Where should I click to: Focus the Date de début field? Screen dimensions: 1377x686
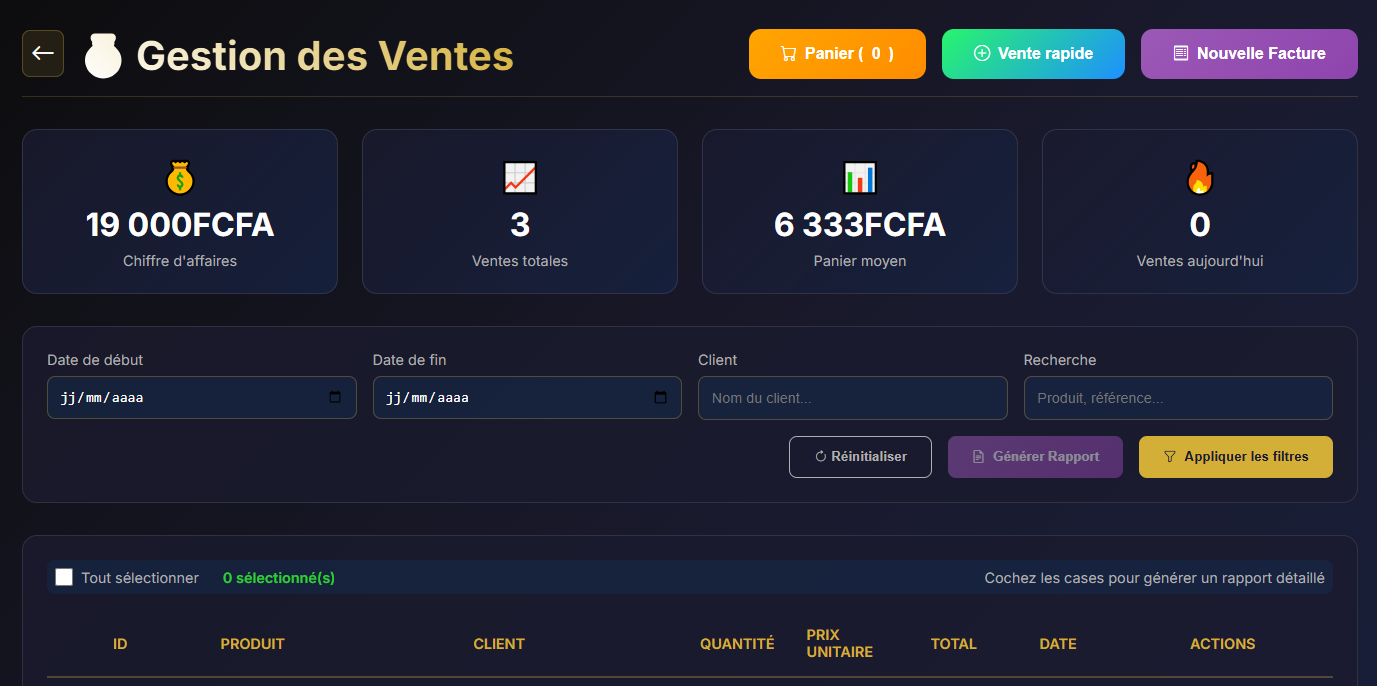(202, 397)
